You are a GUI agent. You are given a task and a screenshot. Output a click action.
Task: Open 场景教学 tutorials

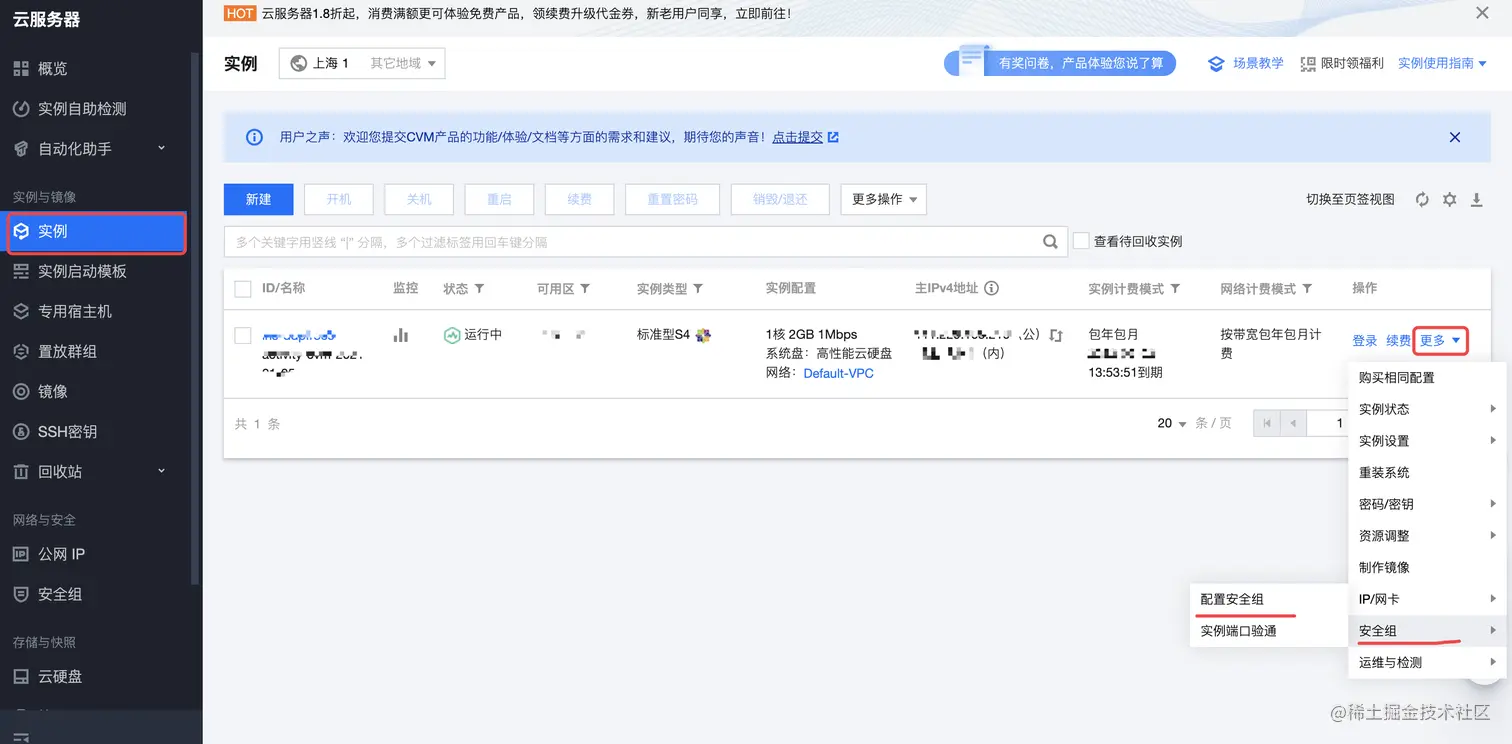[1246, 63]
